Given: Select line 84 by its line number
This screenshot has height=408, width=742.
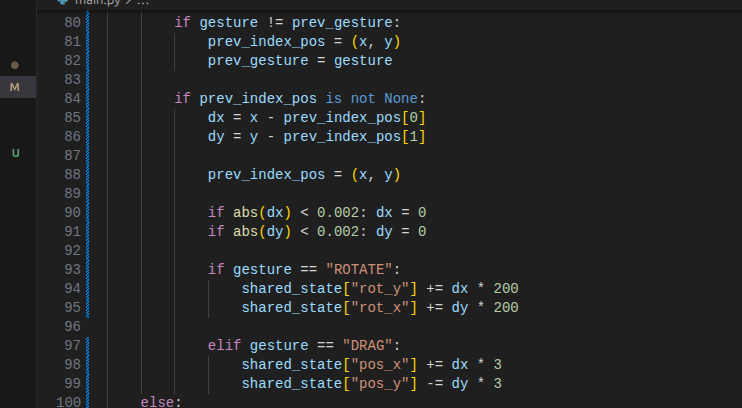Looking at the screenshot, I should coord(70,98).
